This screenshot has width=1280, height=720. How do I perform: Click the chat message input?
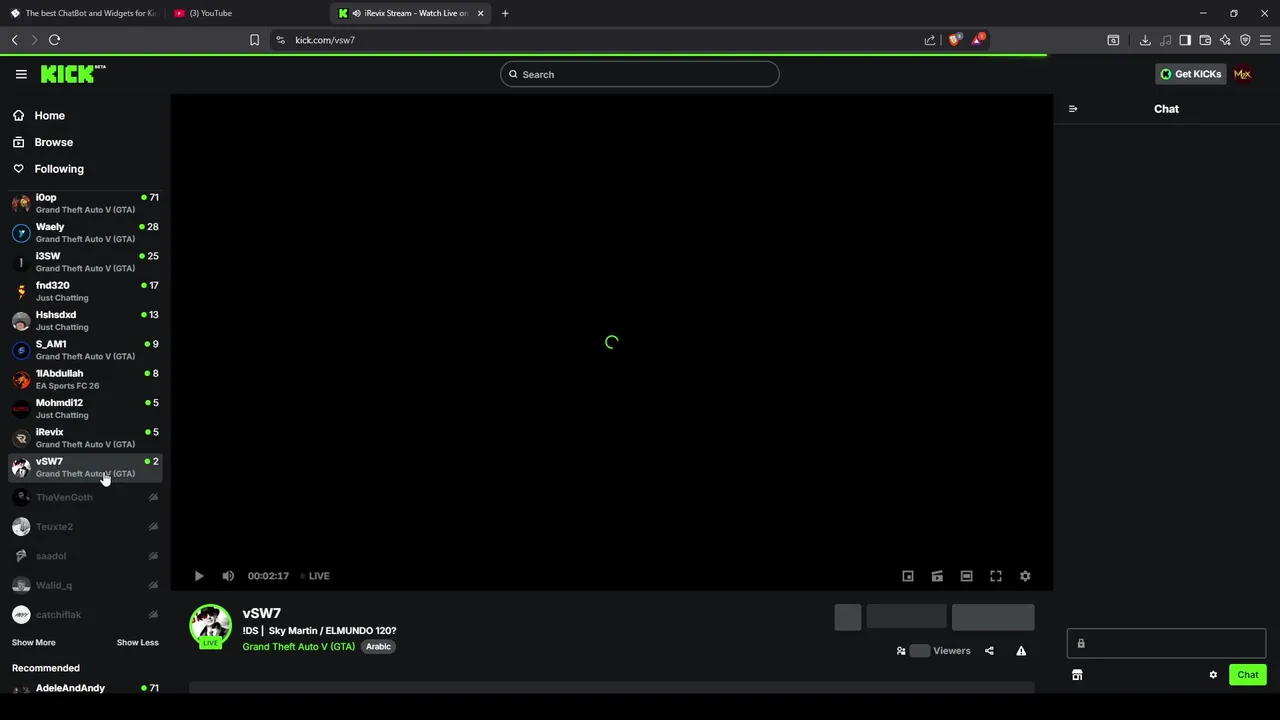(1166, 643)
